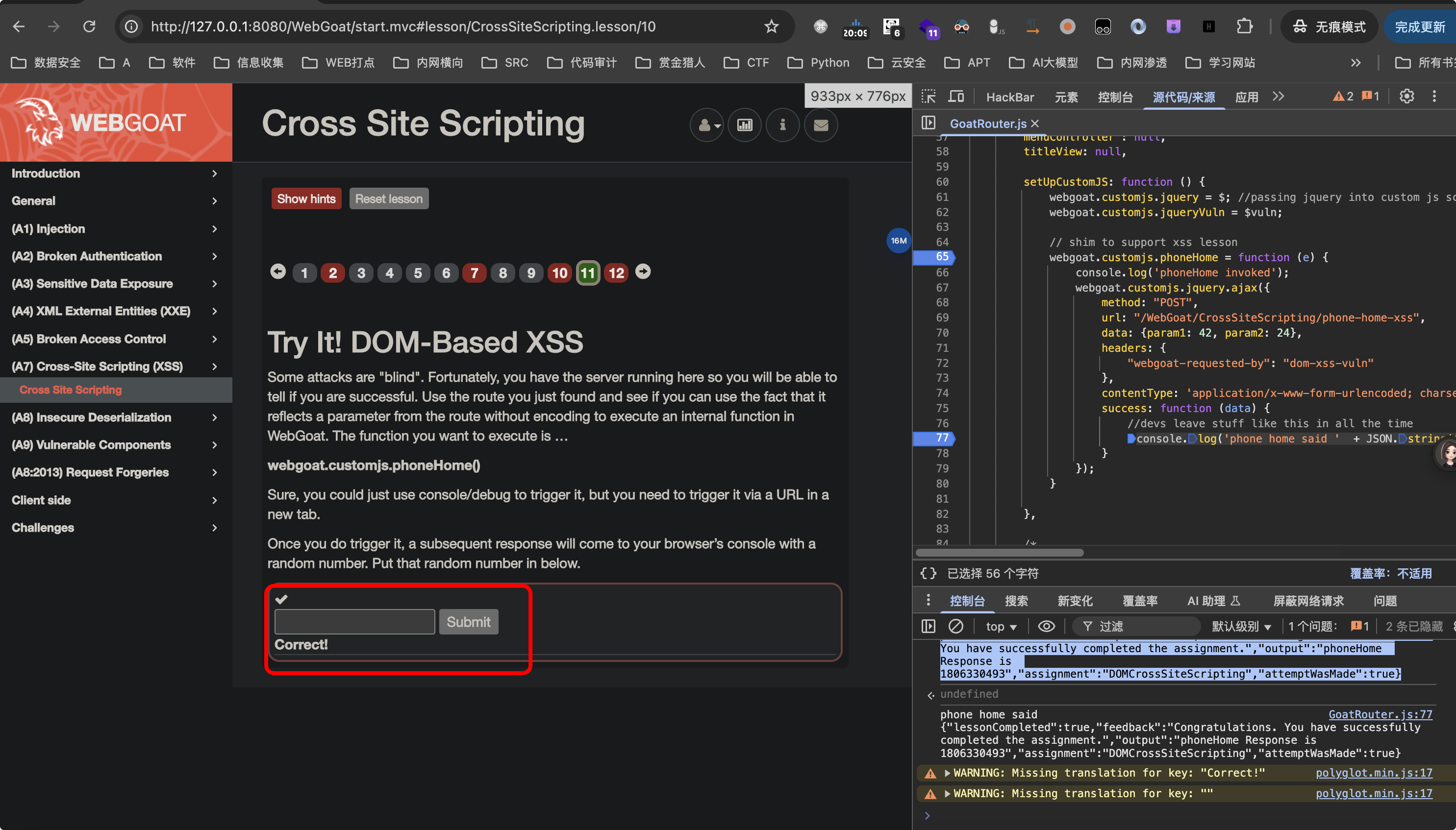
Task: Activate the DevTools inspect element picker icon
Action: [929, 97]
